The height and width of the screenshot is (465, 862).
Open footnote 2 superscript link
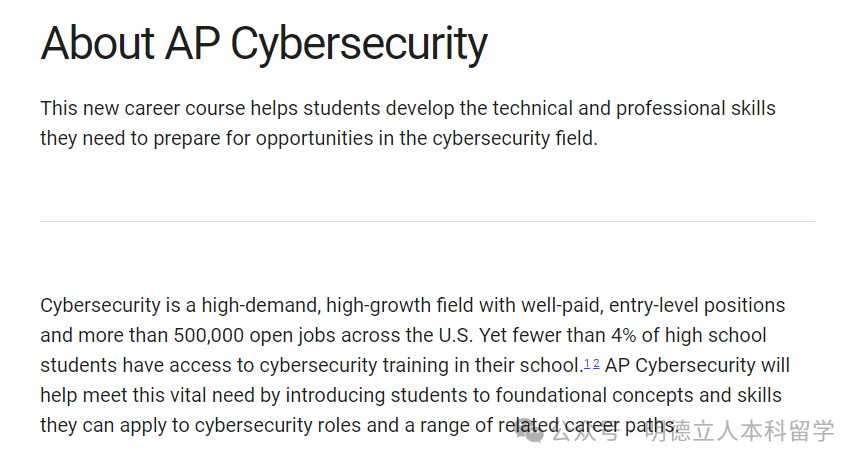596,363
